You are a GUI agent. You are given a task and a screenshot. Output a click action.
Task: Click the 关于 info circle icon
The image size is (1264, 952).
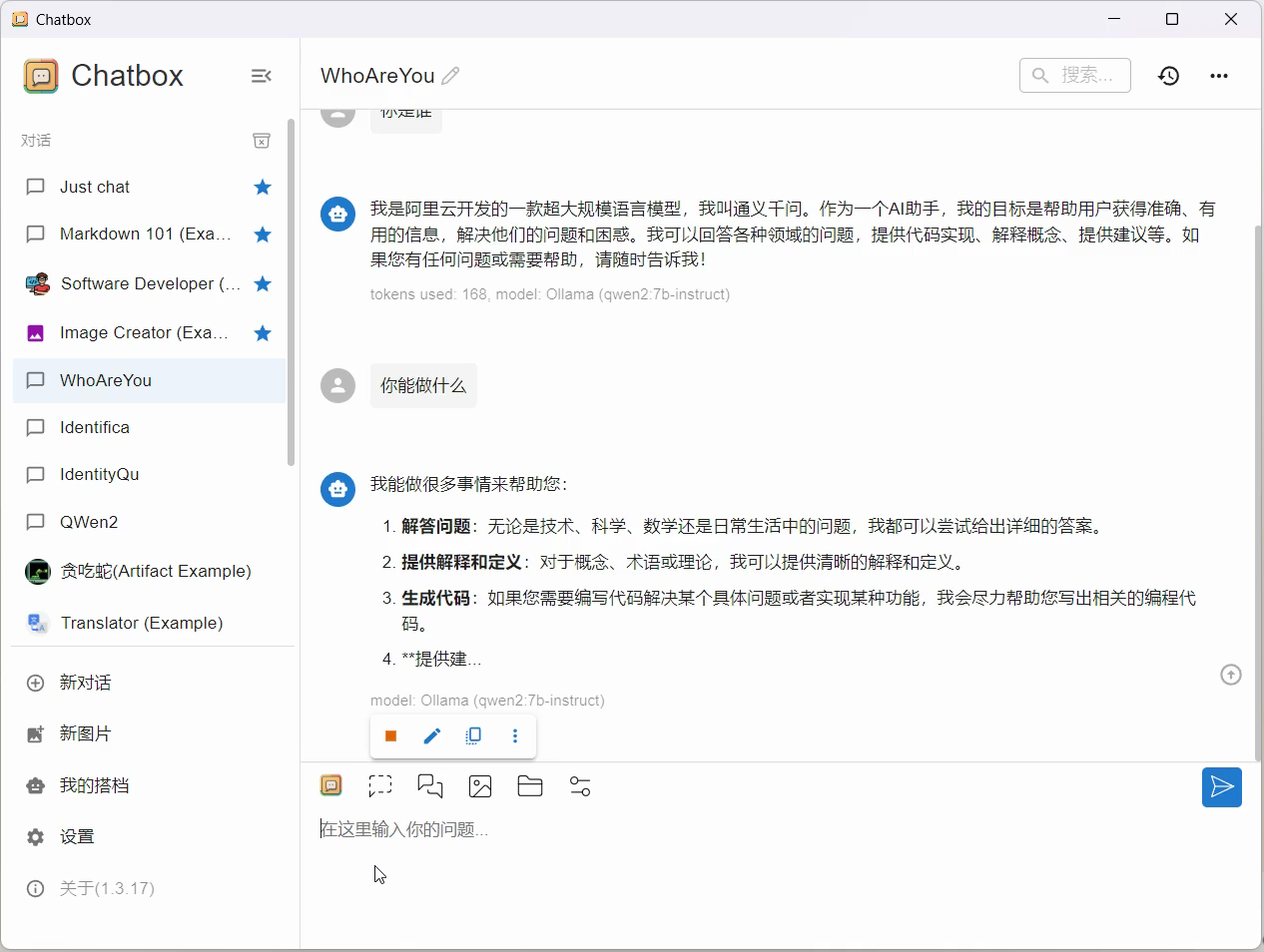(35, 888)
